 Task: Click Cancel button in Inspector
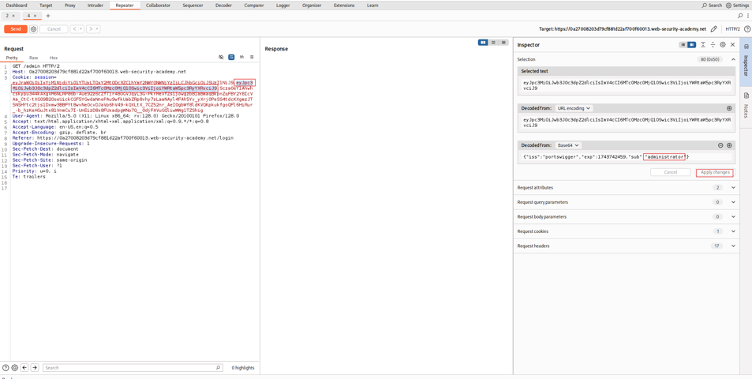670,172
